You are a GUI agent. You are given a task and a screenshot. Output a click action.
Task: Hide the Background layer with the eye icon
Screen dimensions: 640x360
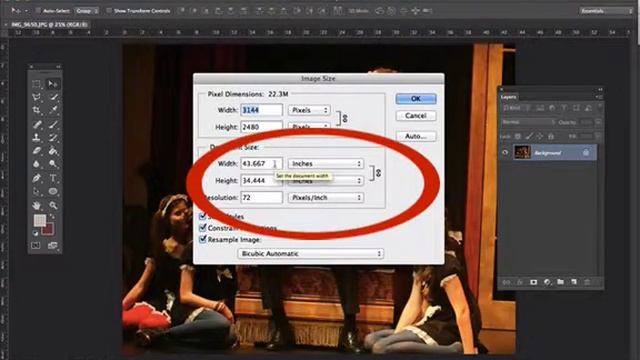(505, 153)
